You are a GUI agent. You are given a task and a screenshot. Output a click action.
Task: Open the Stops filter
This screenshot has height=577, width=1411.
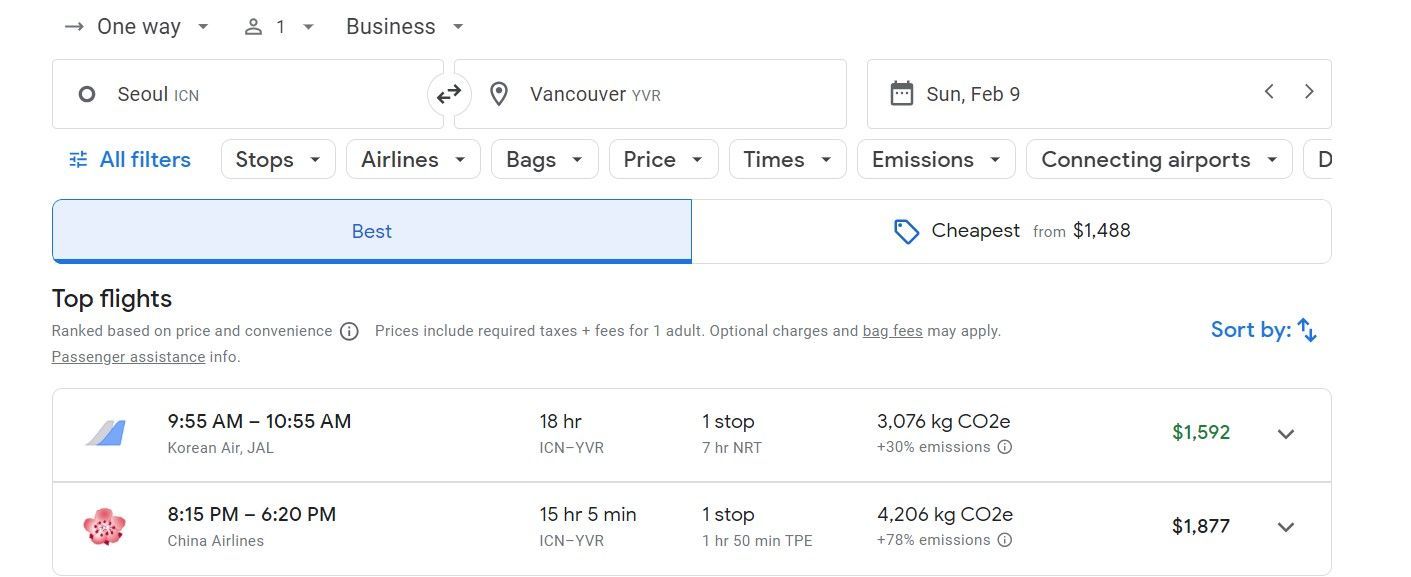(x=278, y=160)
